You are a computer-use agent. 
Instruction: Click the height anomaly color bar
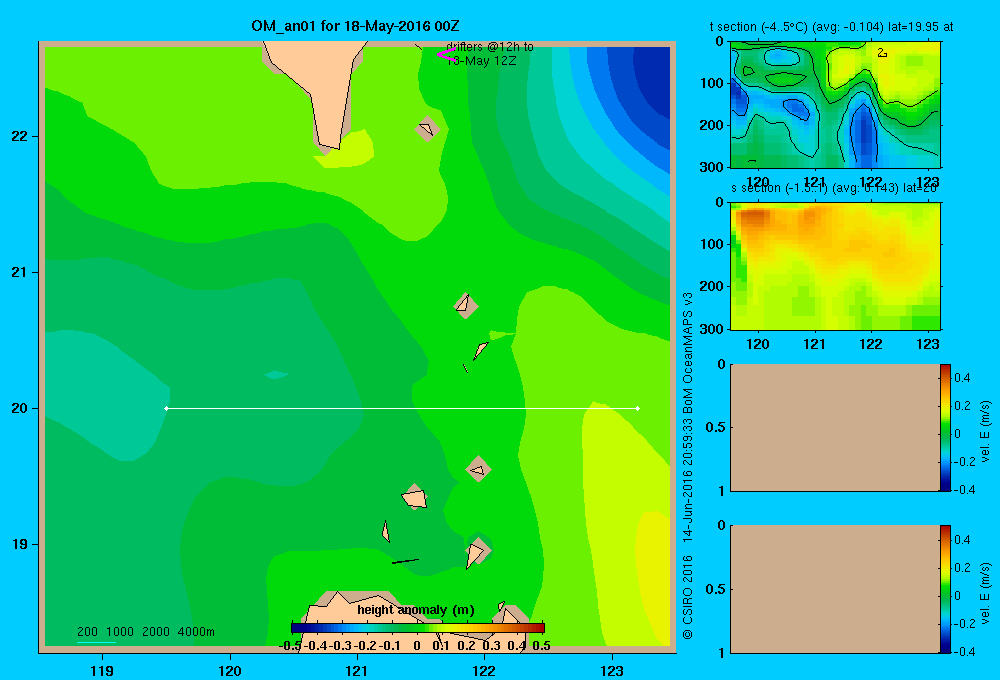[x=418, y=628]
